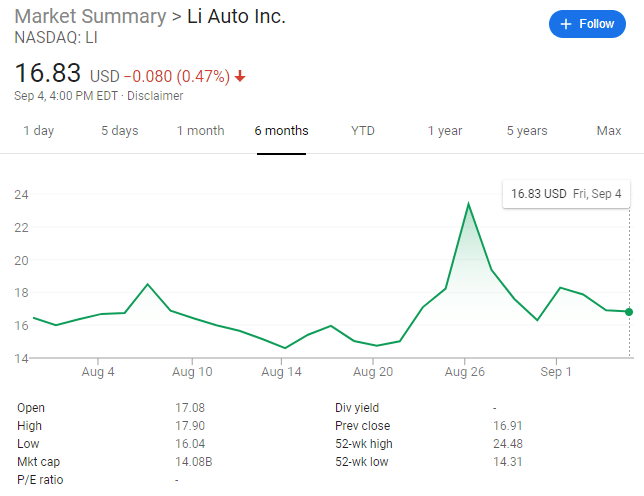The height and width of the screenshot is (496, 644).
Task: Click the −0.080 (0.47%) change text
Action: pyautogui.click(x=177, y=76)
